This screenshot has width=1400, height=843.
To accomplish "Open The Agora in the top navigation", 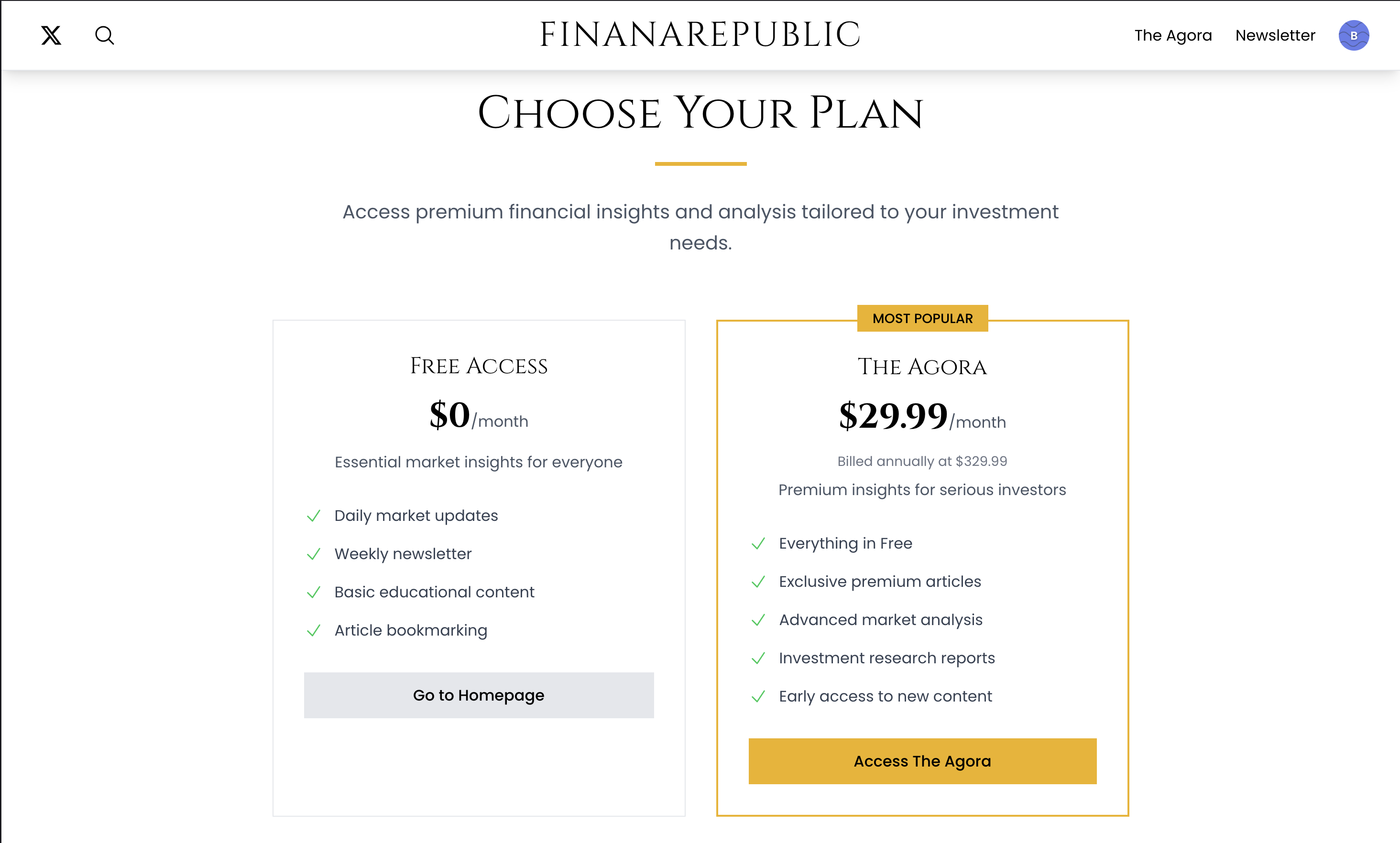I will pyautogui.click(x=1173, y=35).
